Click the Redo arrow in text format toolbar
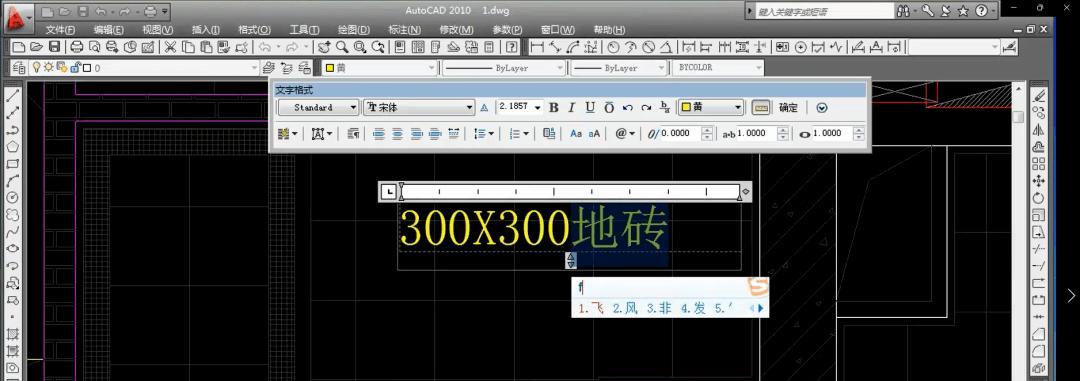Screen dimensions: 1080x381 coord(645,107)
